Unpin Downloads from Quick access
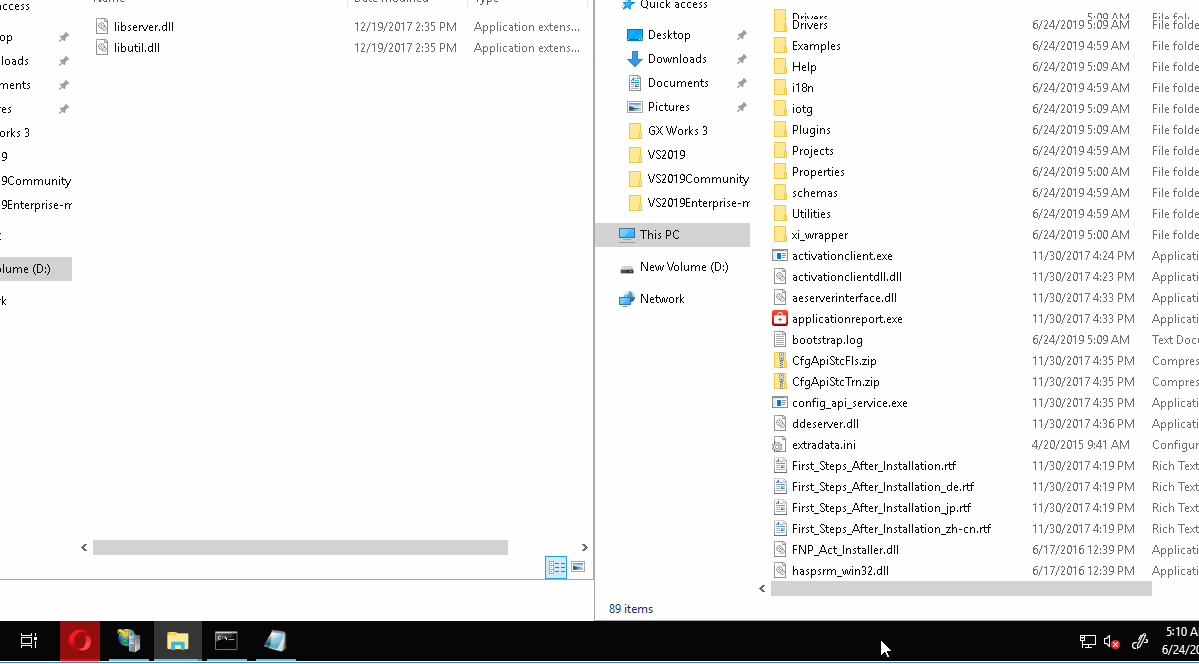Screen dimensions: 1199x664 [740, 58]
